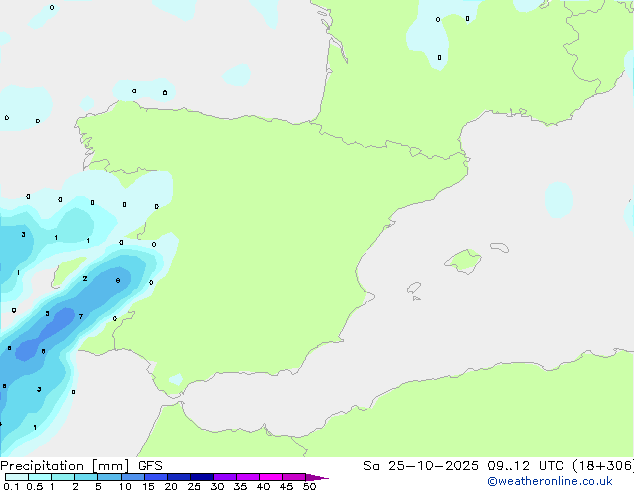Viewport: 634px width, 490px height.
Task: Click Menorca island on the map
Action: click(500, 247)
